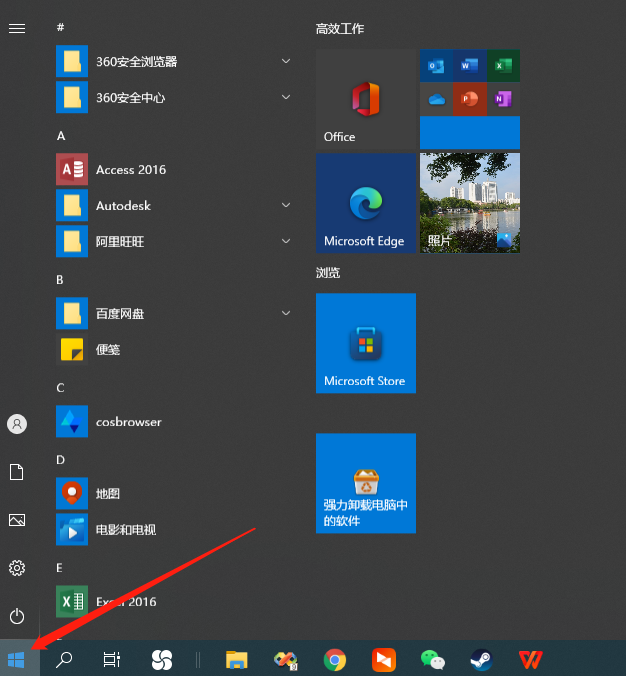The height and width of the screenshot is (676, 626).
Task: Open Word from the Office tile group
Action: click(x=470, y=66)
